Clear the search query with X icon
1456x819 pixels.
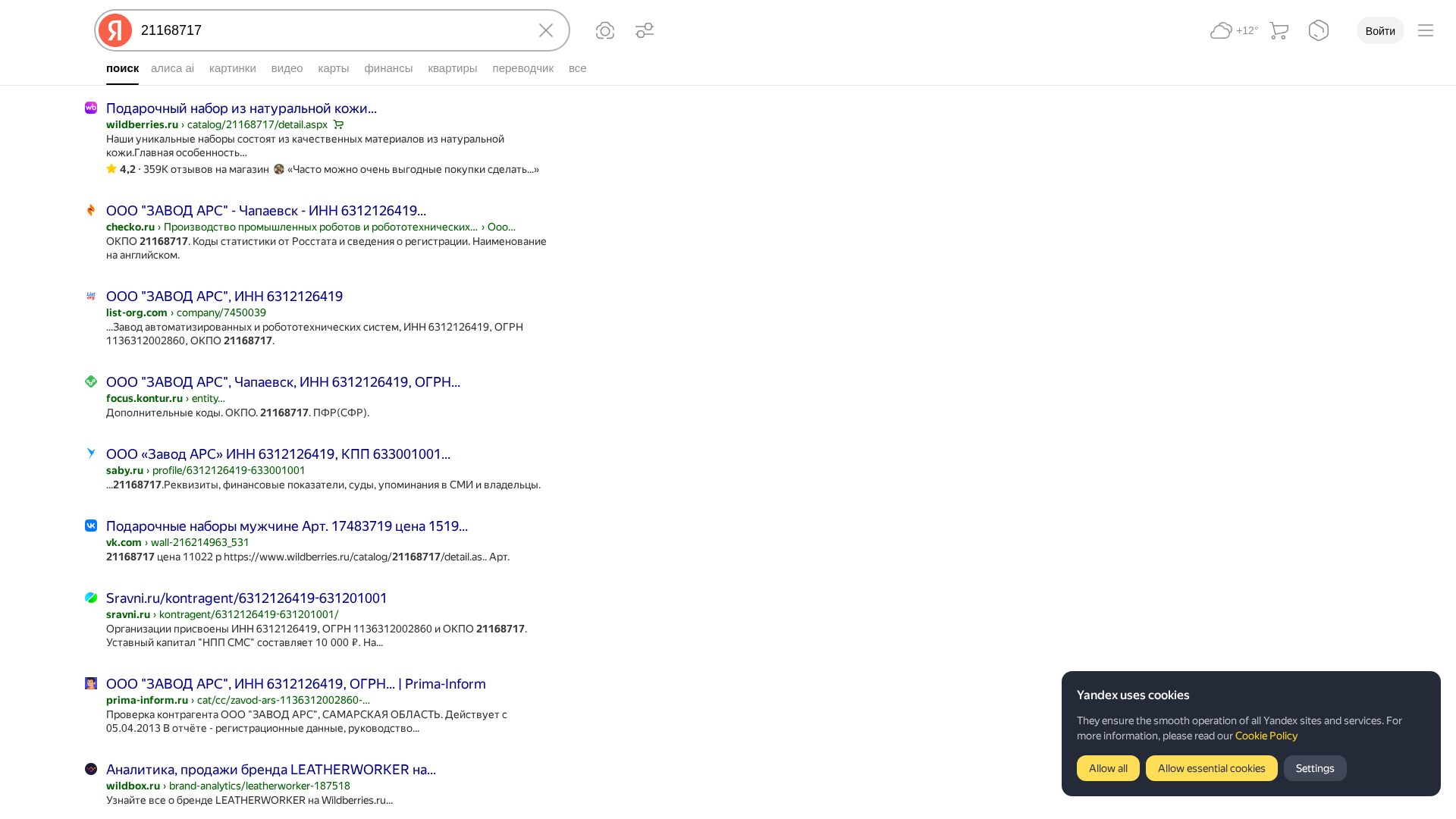point(545,30)
